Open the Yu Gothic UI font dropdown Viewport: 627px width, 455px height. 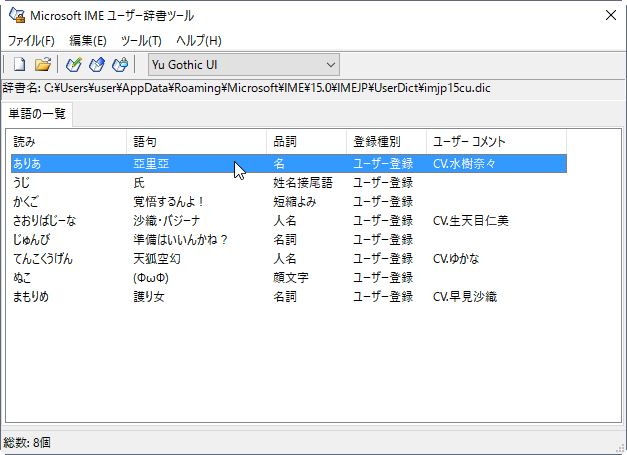coord(244,65)
